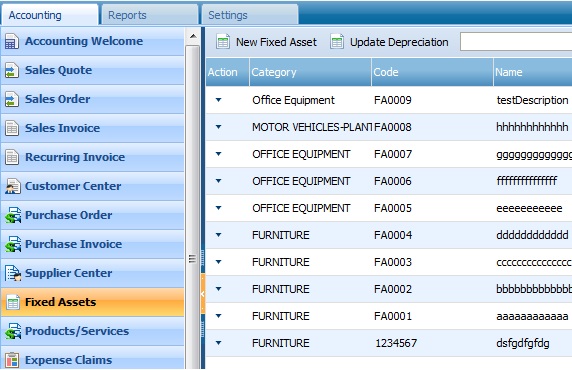Click the 1234567 code cell
This screenshot has width=572, height=370.
[x=432, y=343]
